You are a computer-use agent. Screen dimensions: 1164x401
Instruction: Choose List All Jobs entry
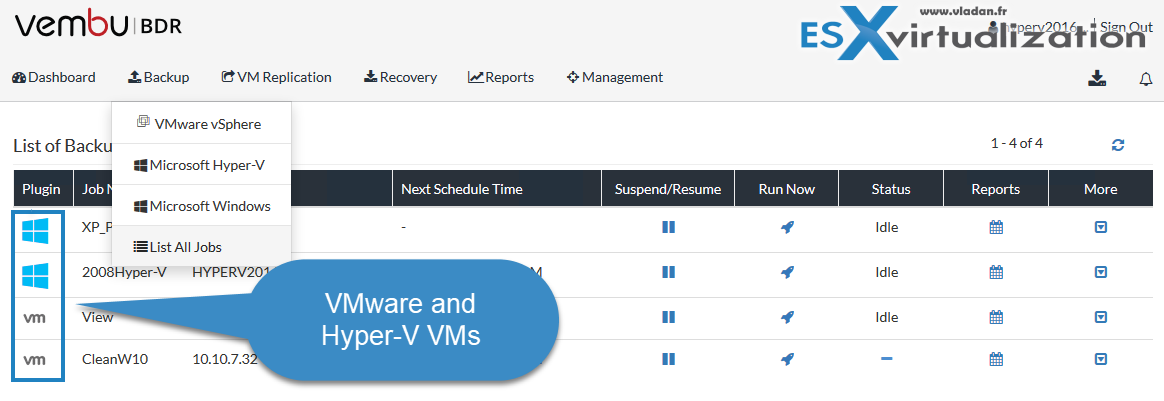[x=201, y=247]
